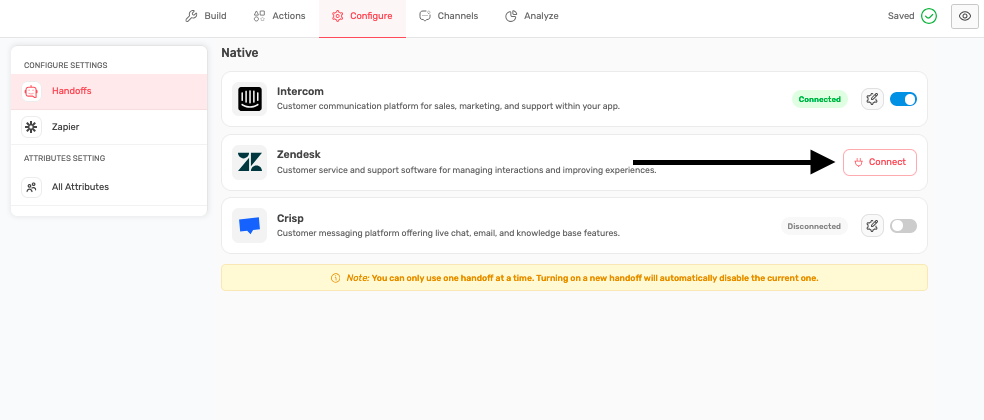Screen dimensions: 984x420
Task: Open All Attributes in the sidebar
Action: pos(109,187)
